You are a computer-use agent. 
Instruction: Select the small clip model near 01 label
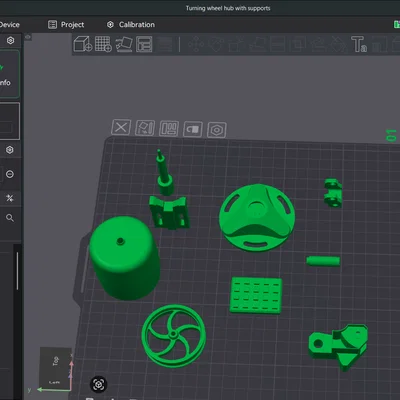333,193
